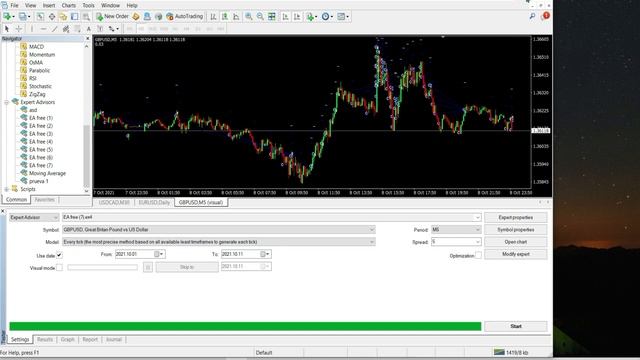Select the cursor arrow tool
This screenshot has width=640, height=360.
pyautogui.click(x=7, y=29)
